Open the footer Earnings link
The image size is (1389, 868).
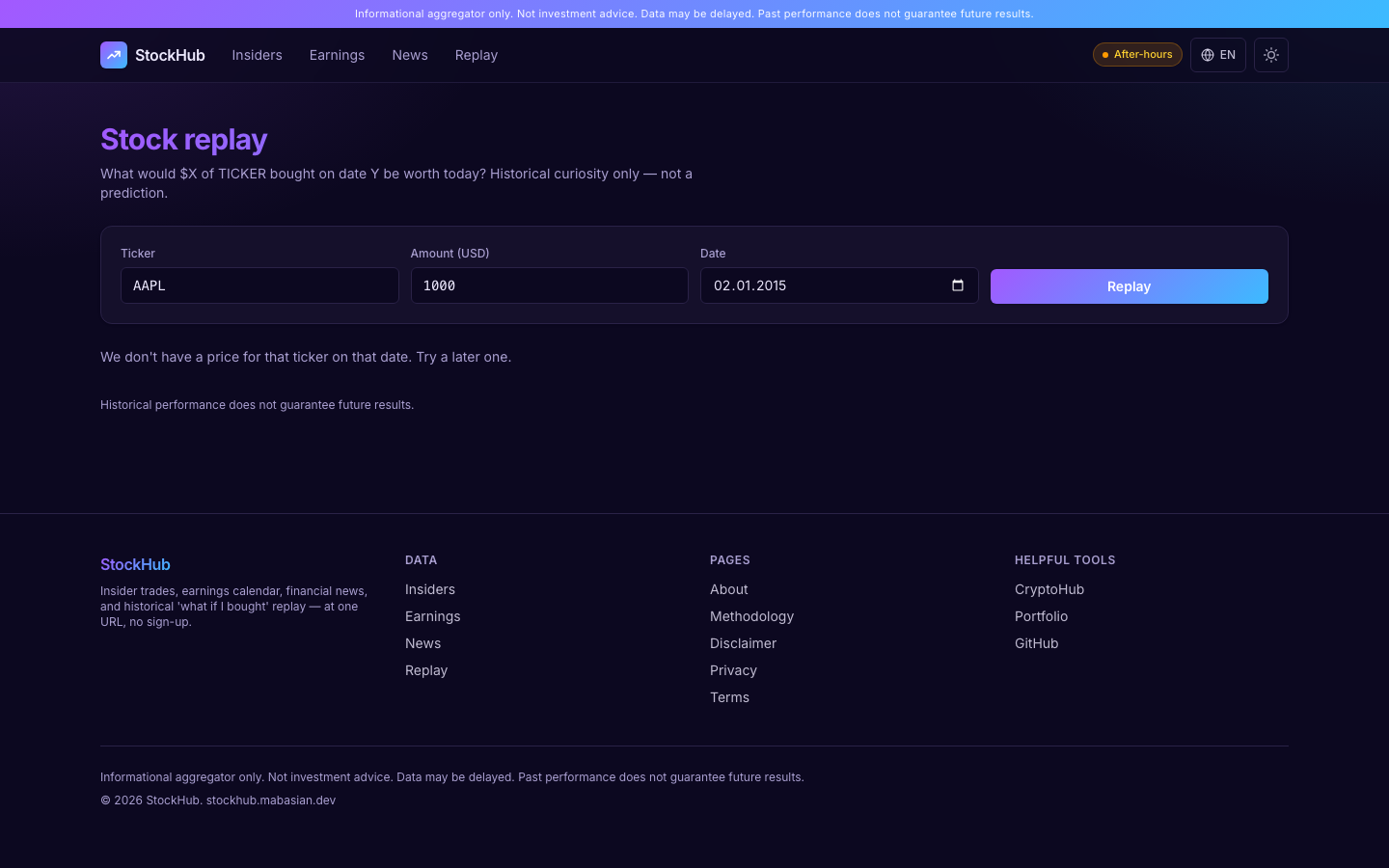(x=433, y=616)
